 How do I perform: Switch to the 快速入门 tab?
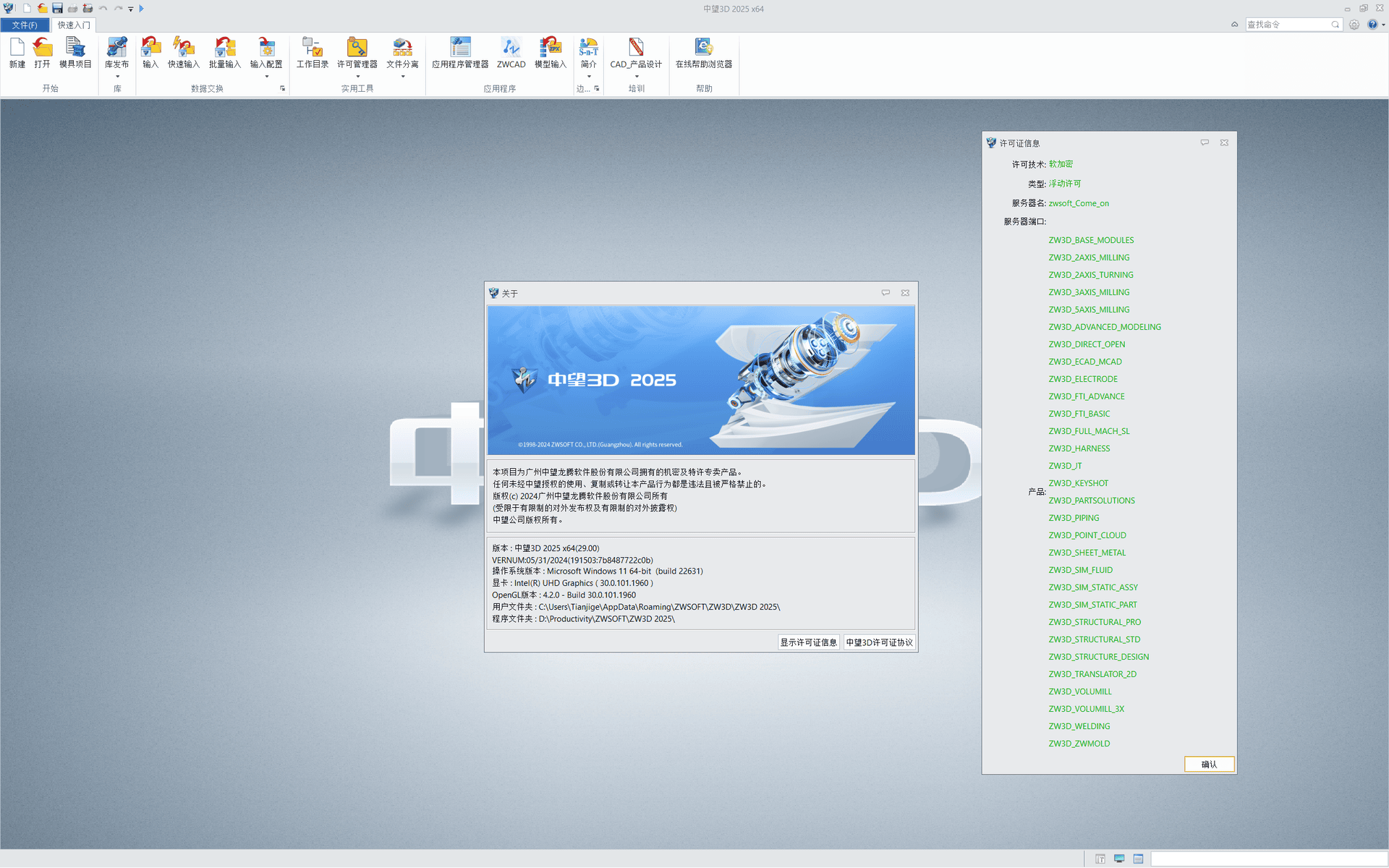click(74, 25)
